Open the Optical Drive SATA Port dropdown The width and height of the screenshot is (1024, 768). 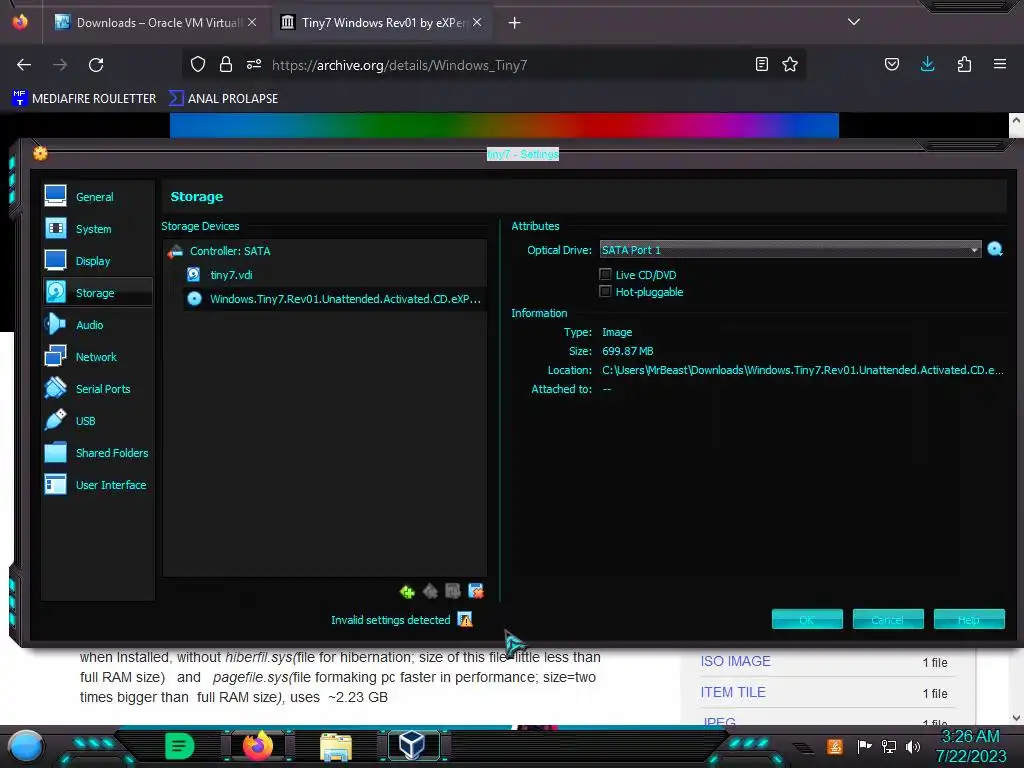[790, 249]
